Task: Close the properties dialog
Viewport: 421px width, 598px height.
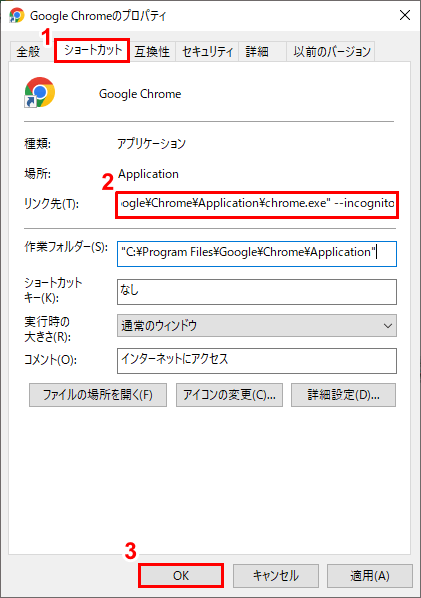Action: pyautogui.click(x=405, y=15)
